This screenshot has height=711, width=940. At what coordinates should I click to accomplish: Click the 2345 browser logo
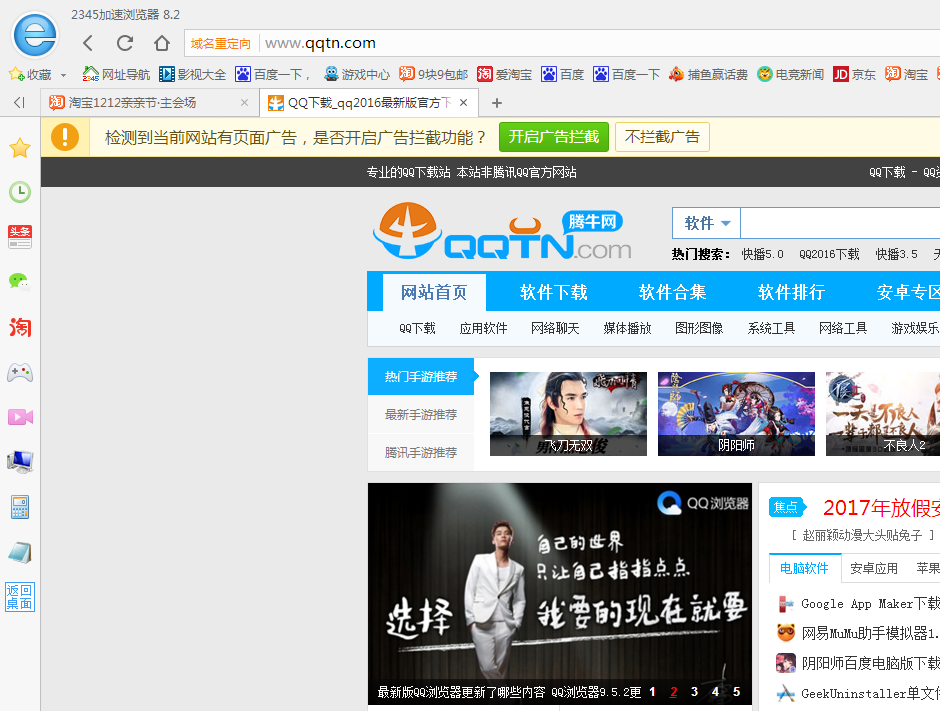[35, 35]
